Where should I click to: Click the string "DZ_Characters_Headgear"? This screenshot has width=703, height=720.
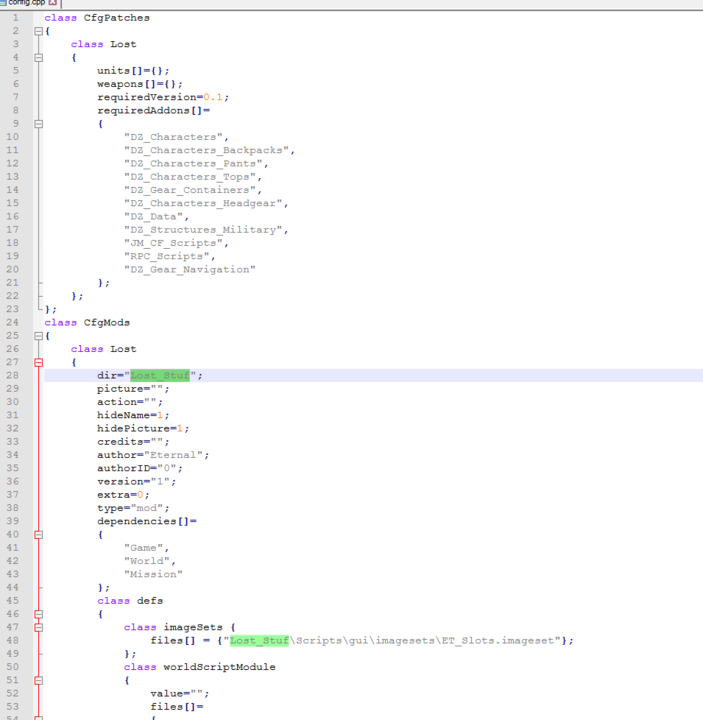tap(203, 203)
